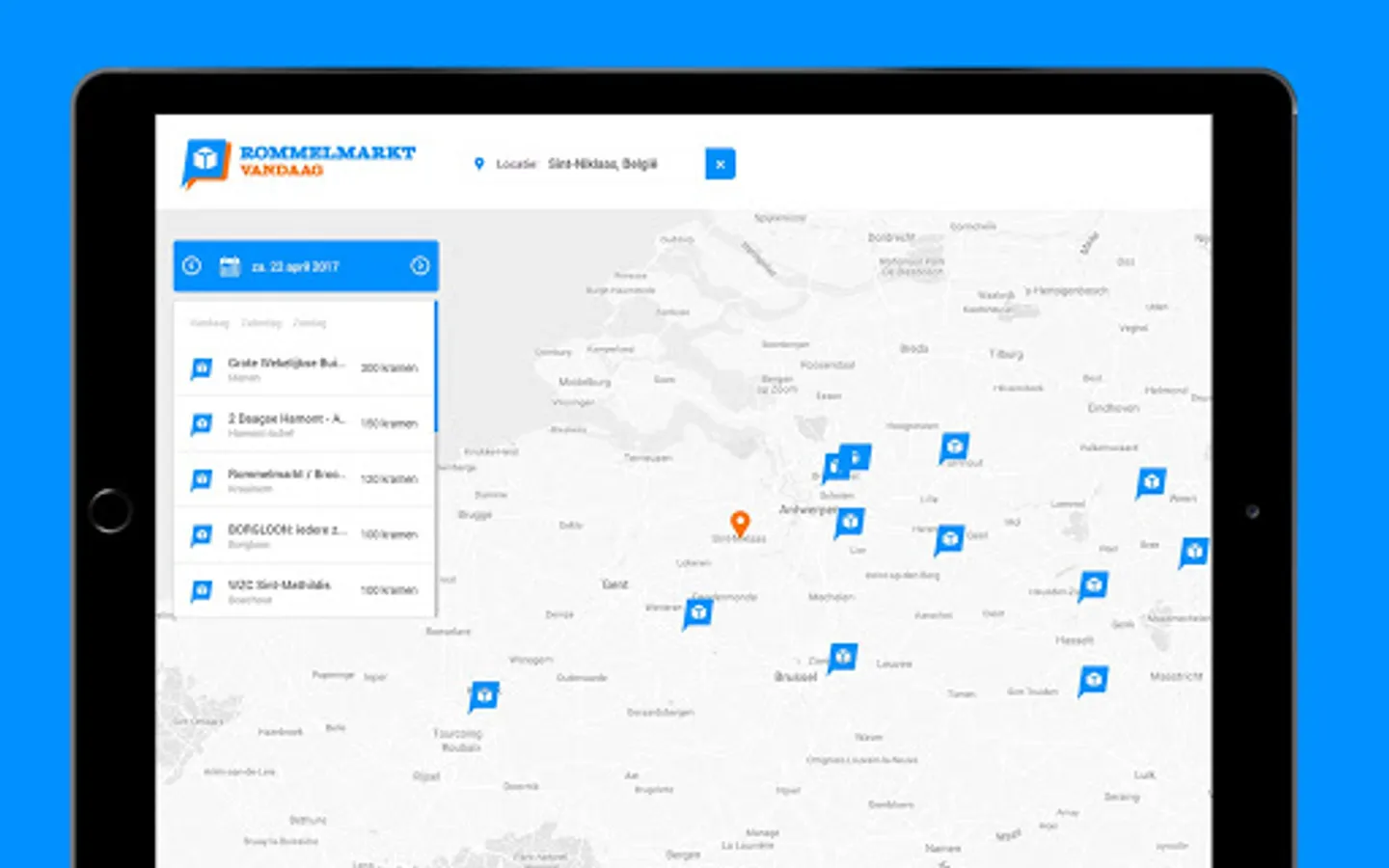1389x868 pixels.
Task: Select the market marker near Leuven
Action: [x=842, y=658]
